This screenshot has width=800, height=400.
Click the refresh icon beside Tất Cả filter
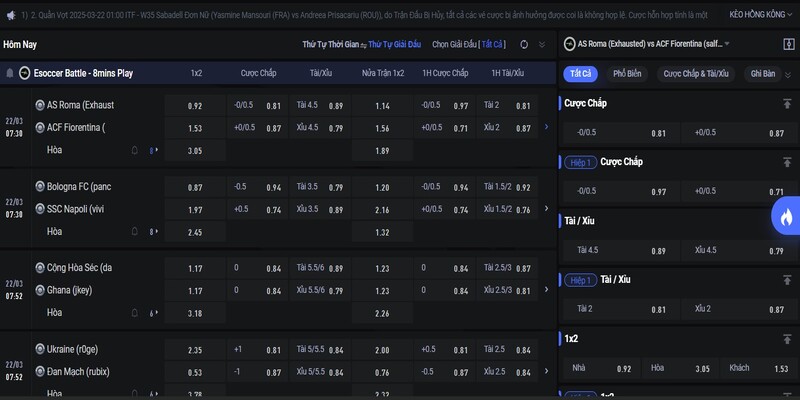(x=523, y=45)
